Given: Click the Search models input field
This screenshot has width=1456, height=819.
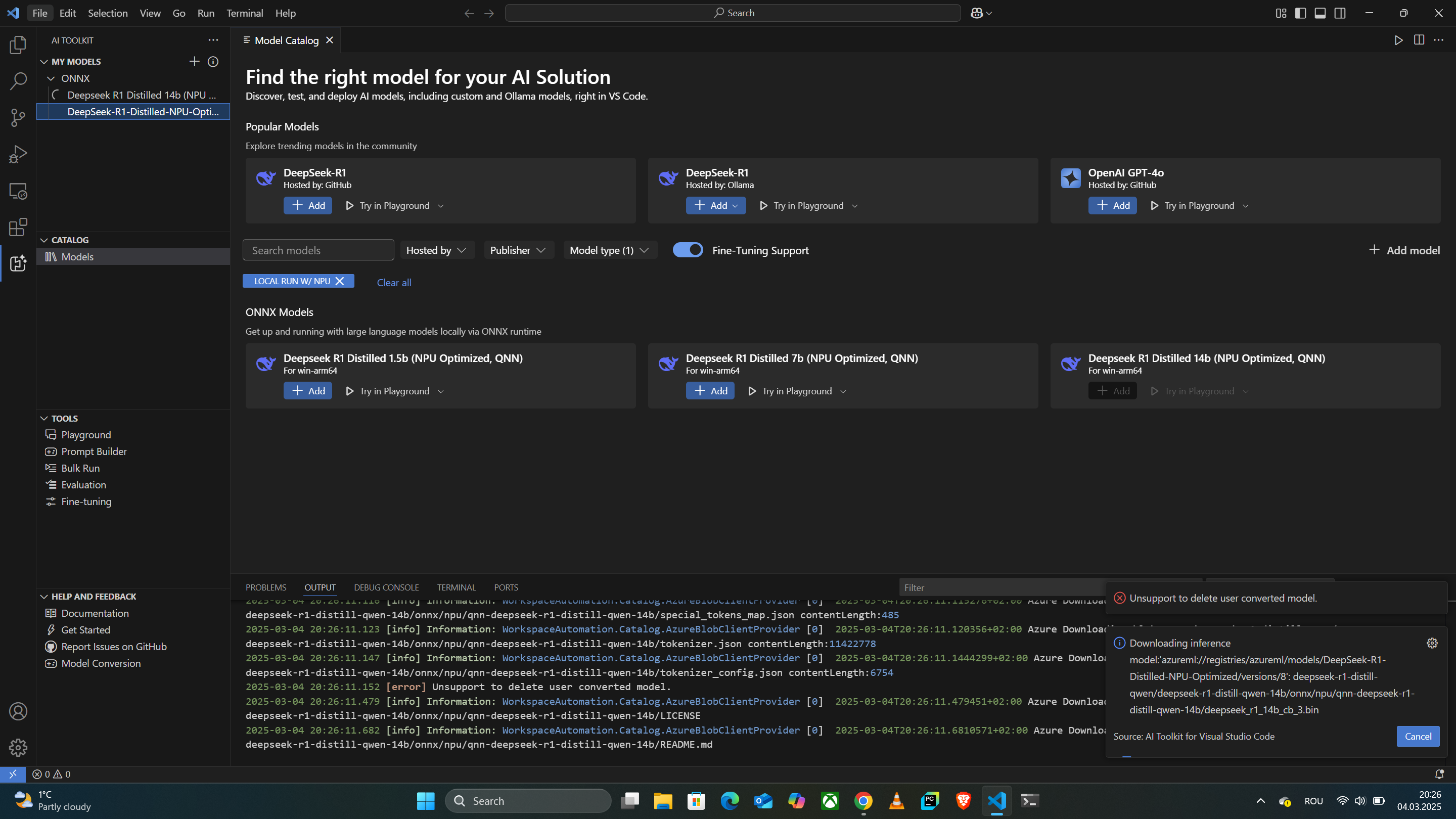Looking at the screenshot, I should [318, 250].
